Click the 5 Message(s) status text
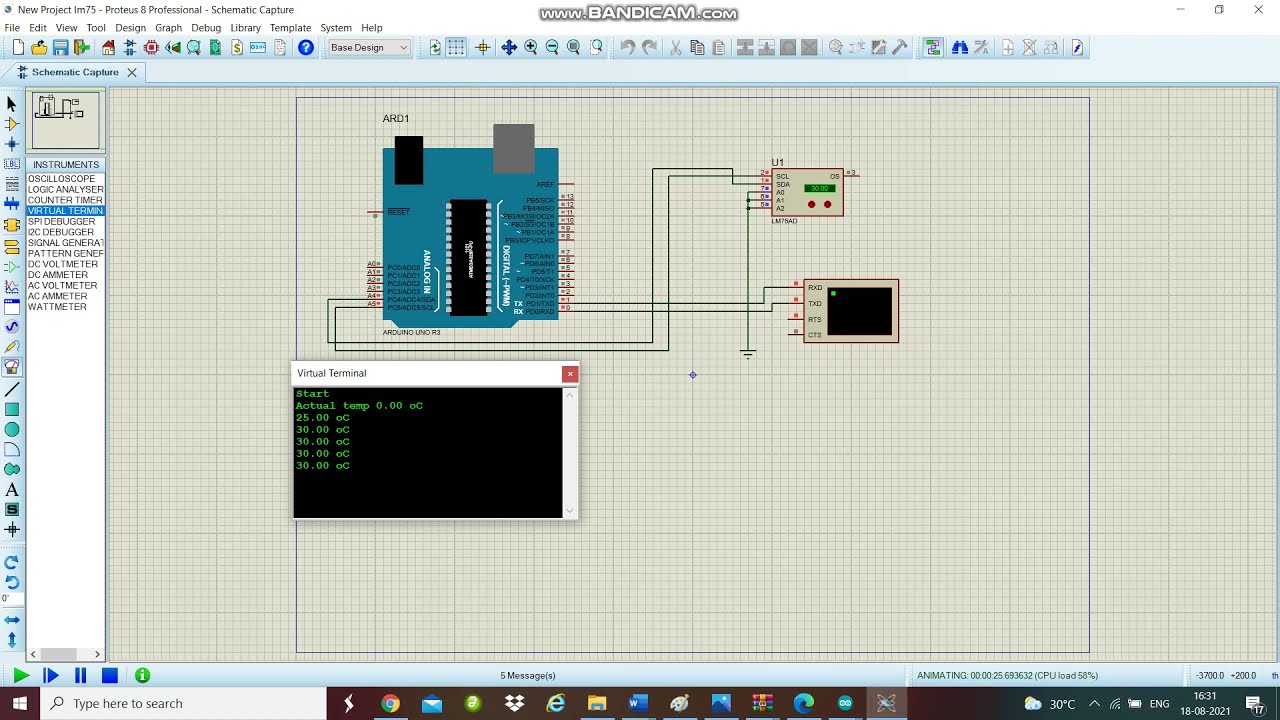Image resolution: width=1280 pixels, height=720 pixels. pyautogui.click(x=527, y=676)
